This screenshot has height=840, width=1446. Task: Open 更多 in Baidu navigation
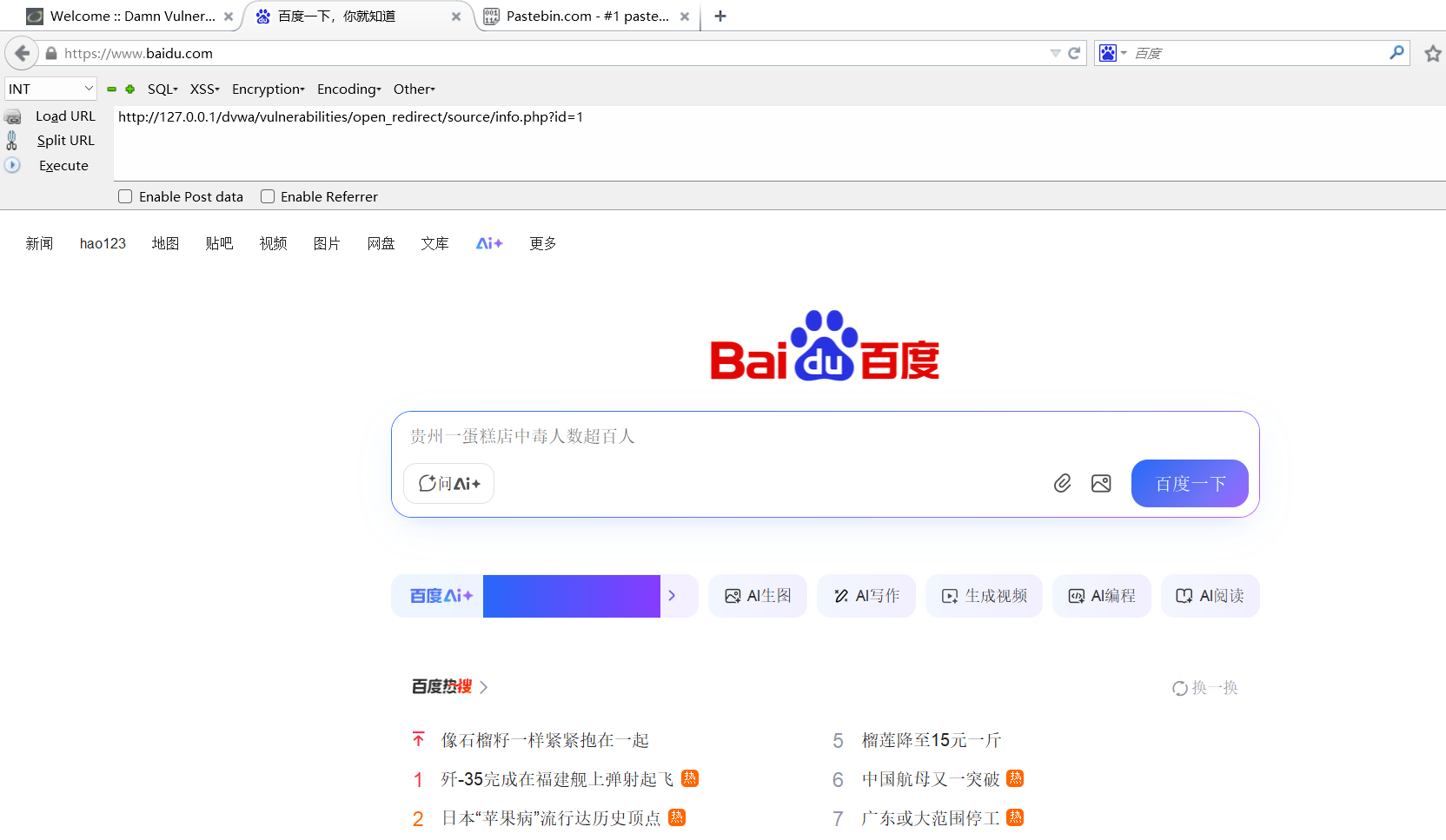click(543, 243)
